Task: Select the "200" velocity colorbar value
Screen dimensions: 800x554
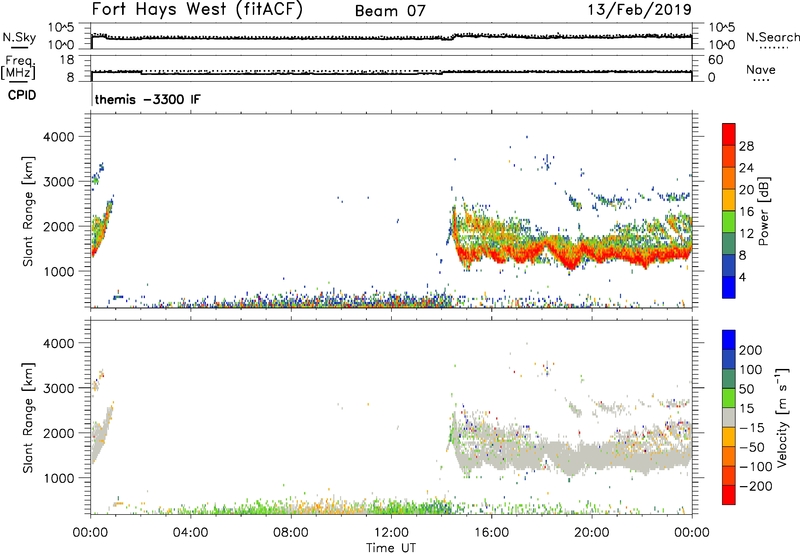Action: tap(751, 350)
